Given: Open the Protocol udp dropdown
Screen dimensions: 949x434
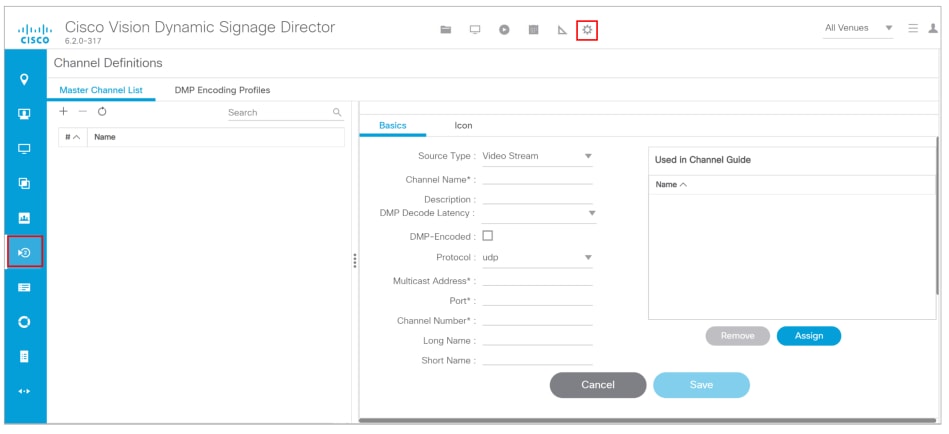Looking at the screenshot, I should tap(537, 257).
